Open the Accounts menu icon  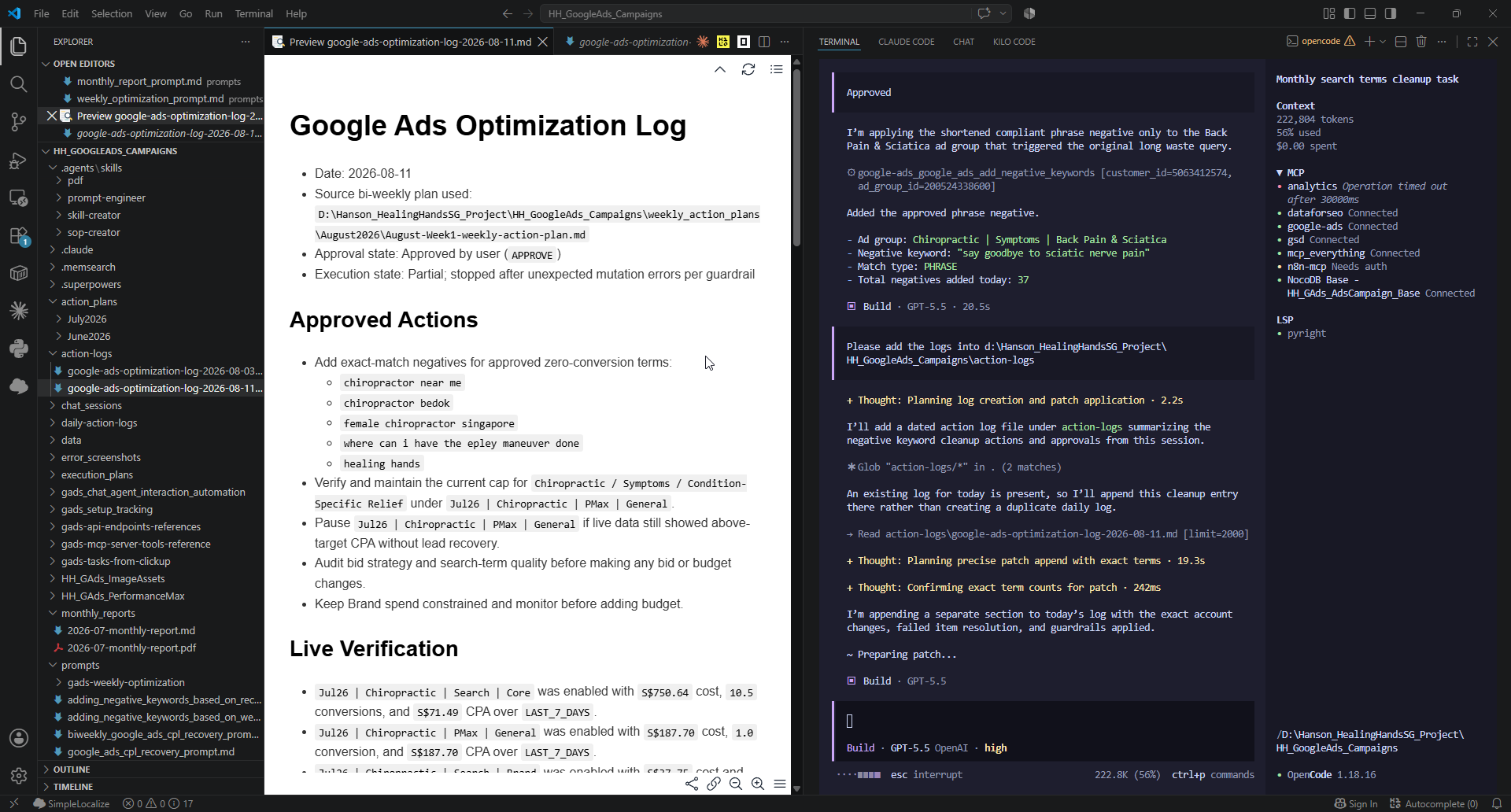pos(19,738)
